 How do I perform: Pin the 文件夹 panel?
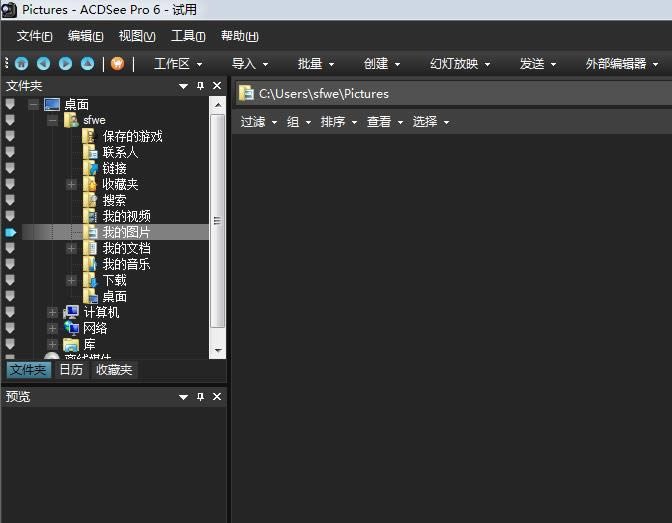coord(200,86)
